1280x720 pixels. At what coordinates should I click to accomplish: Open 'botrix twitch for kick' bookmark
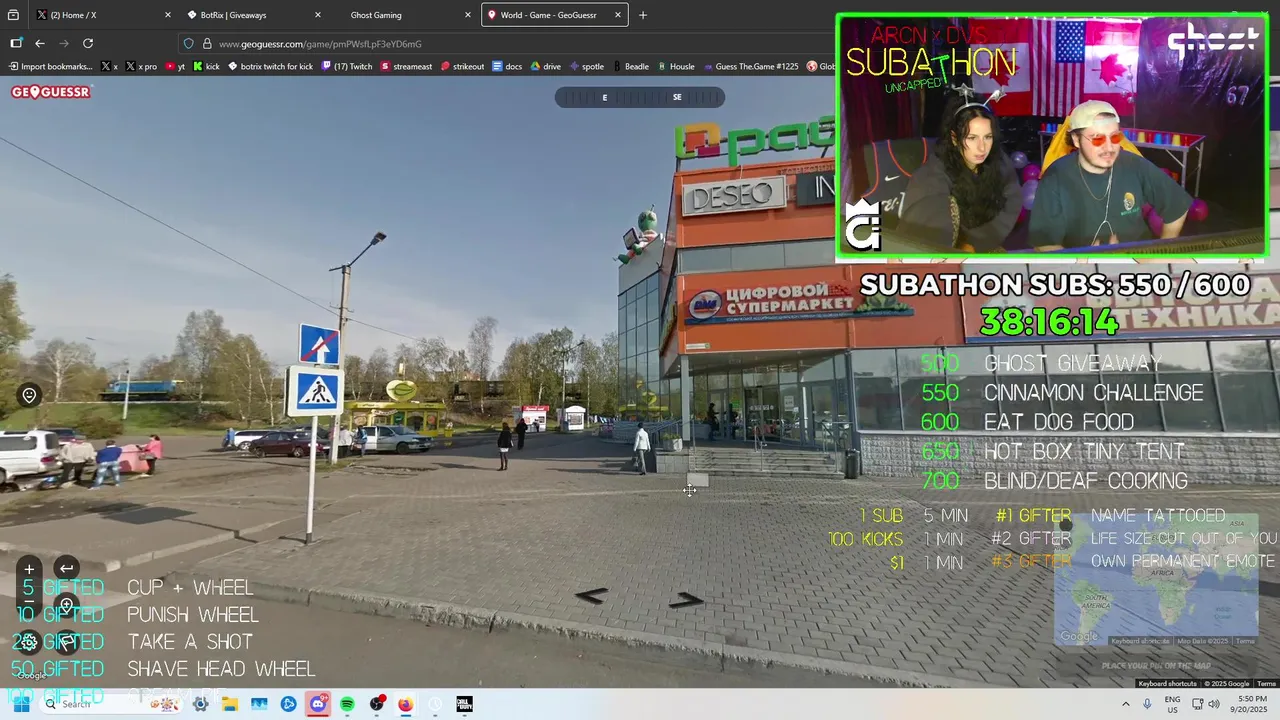[x=270, y=67]
